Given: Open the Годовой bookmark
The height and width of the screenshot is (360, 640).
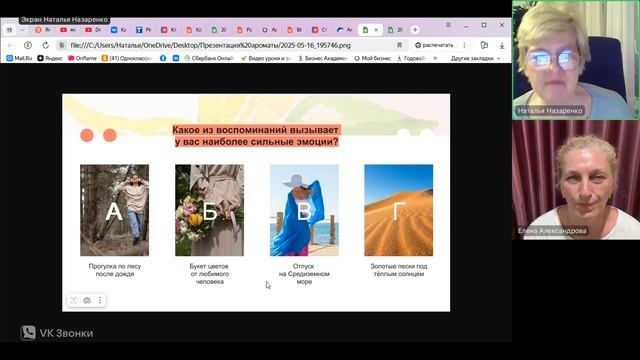Looking at the screenshot, I should 411,58.
